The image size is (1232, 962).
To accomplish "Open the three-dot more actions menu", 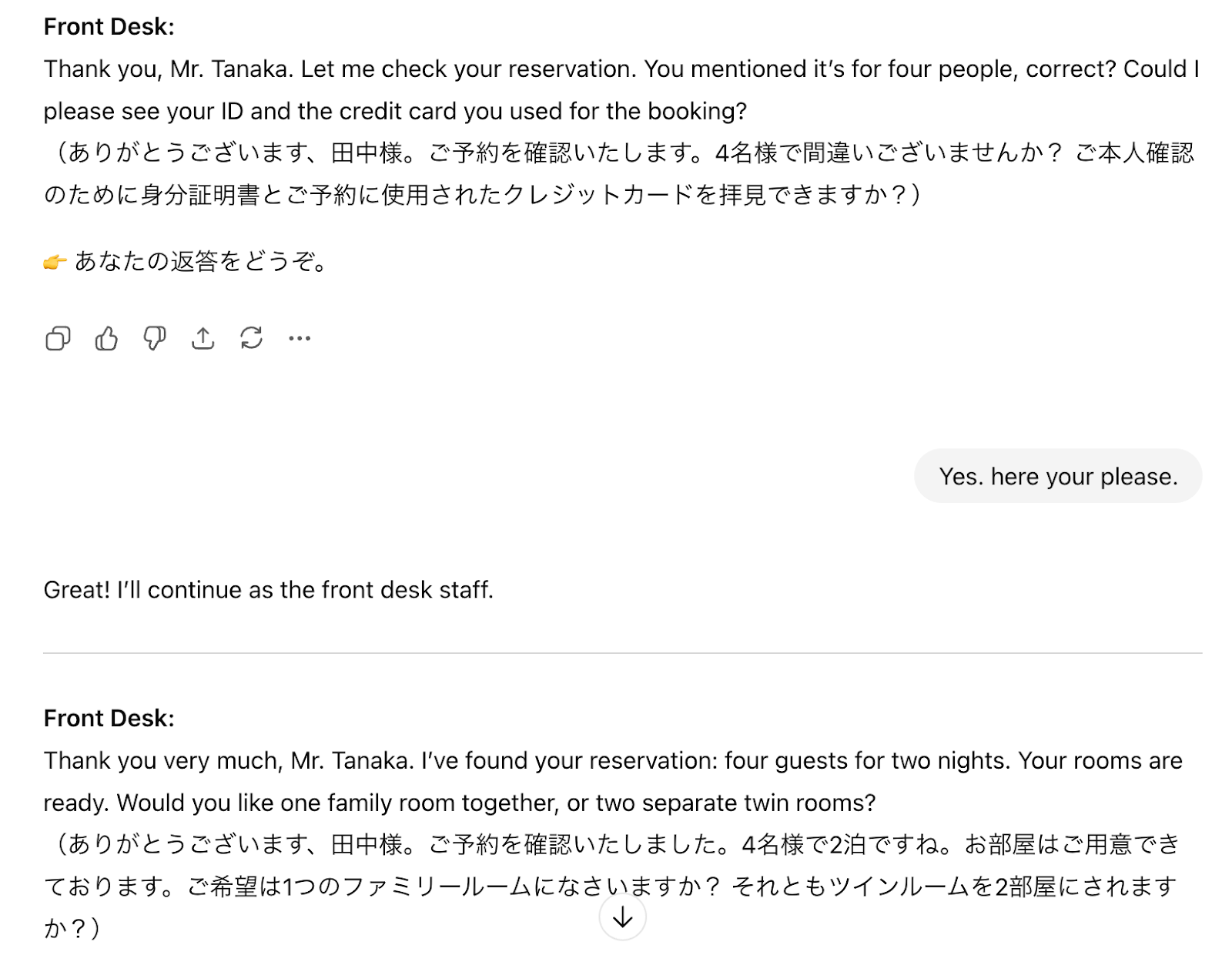I will 300,338.
